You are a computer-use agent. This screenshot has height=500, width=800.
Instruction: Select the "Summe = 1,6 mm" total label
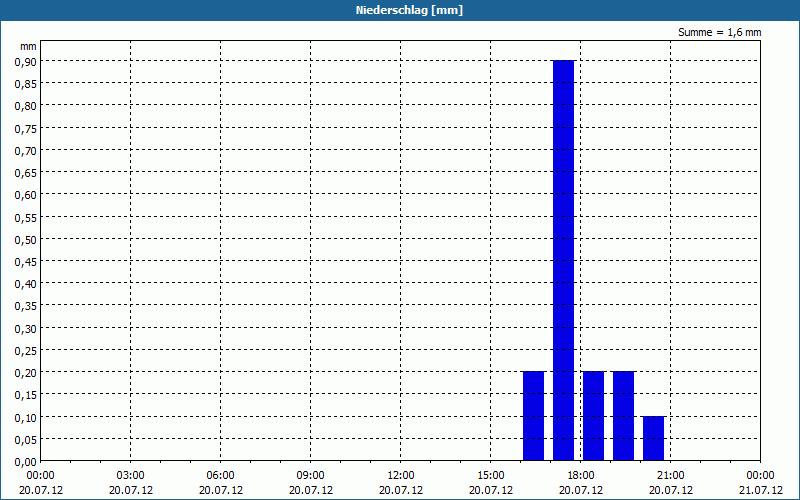(719, 32)
